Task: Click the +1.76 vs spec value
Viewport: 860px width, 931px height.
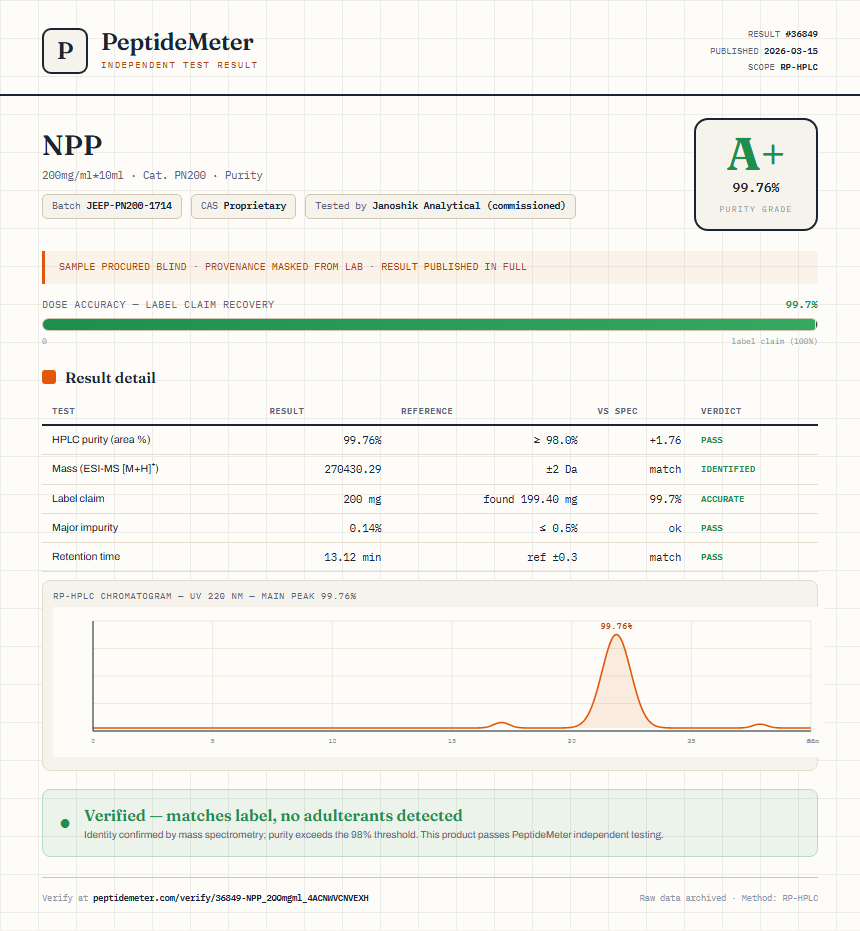Action: [x=665, y=440]
